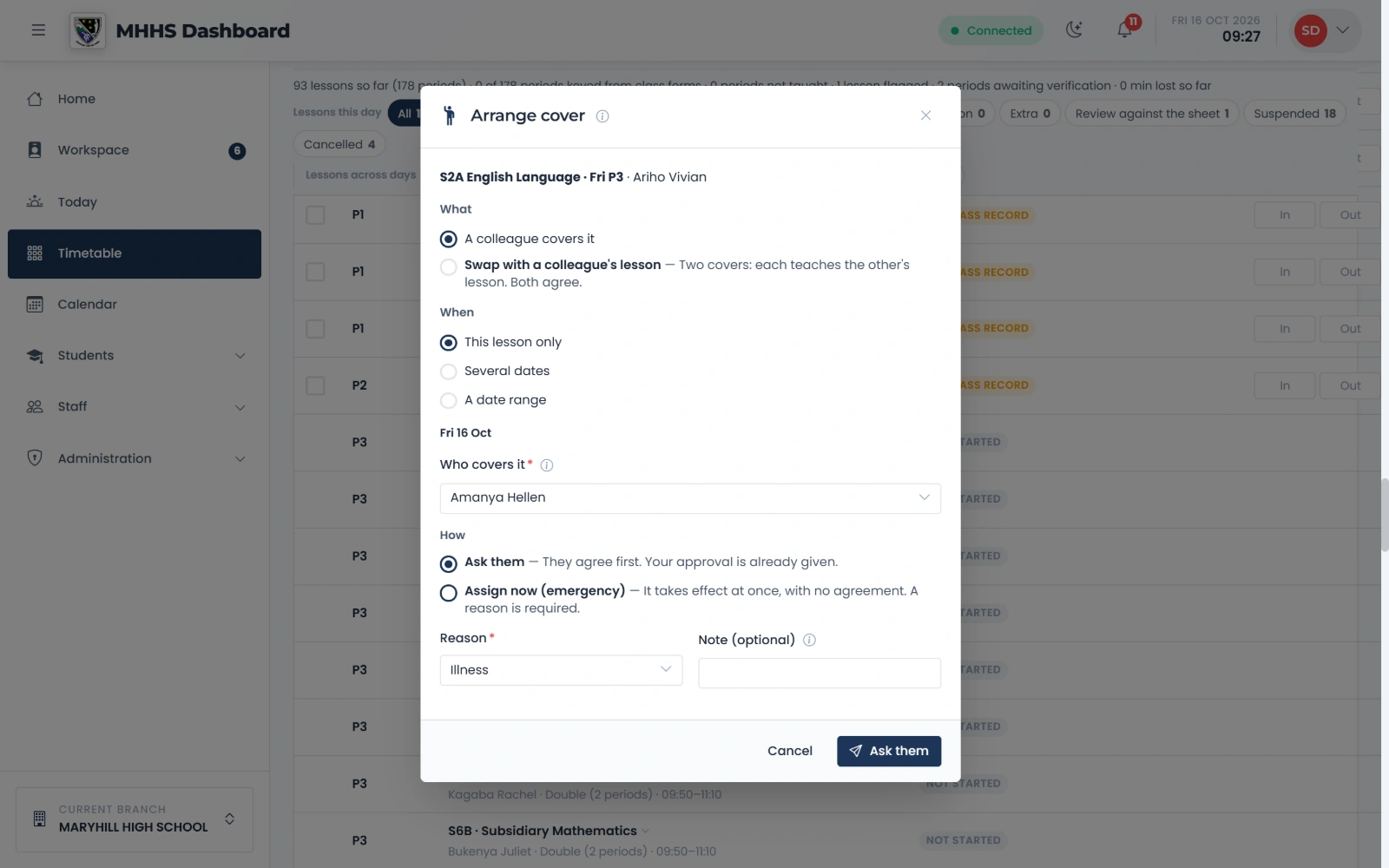Select 'Assign now (emergency)' radio
The image size is (1389, 868).
(x=449, y=593)
